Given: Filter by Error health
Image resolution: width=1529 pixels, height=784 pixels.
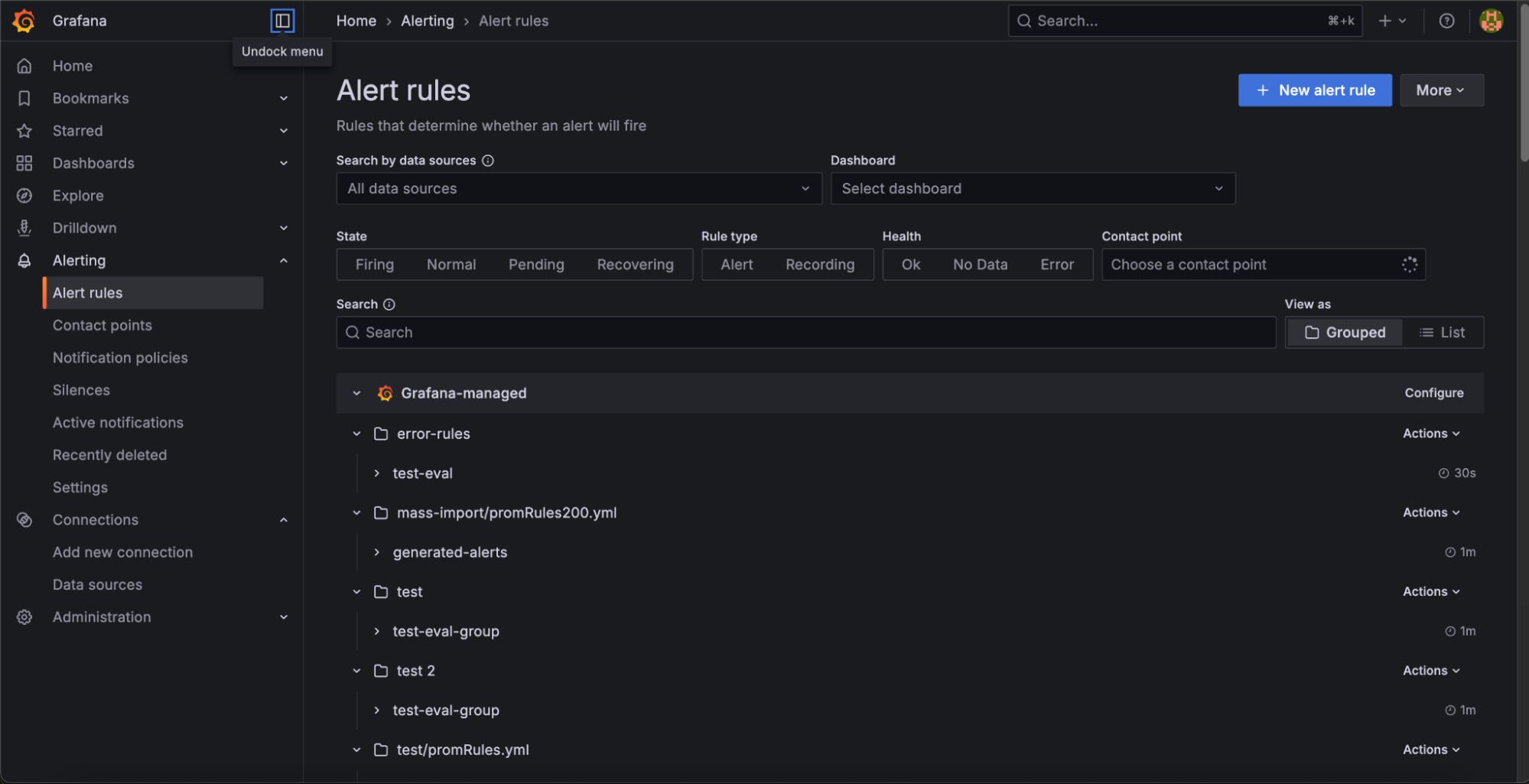Looking at the screenshot, I should 1057,265.
